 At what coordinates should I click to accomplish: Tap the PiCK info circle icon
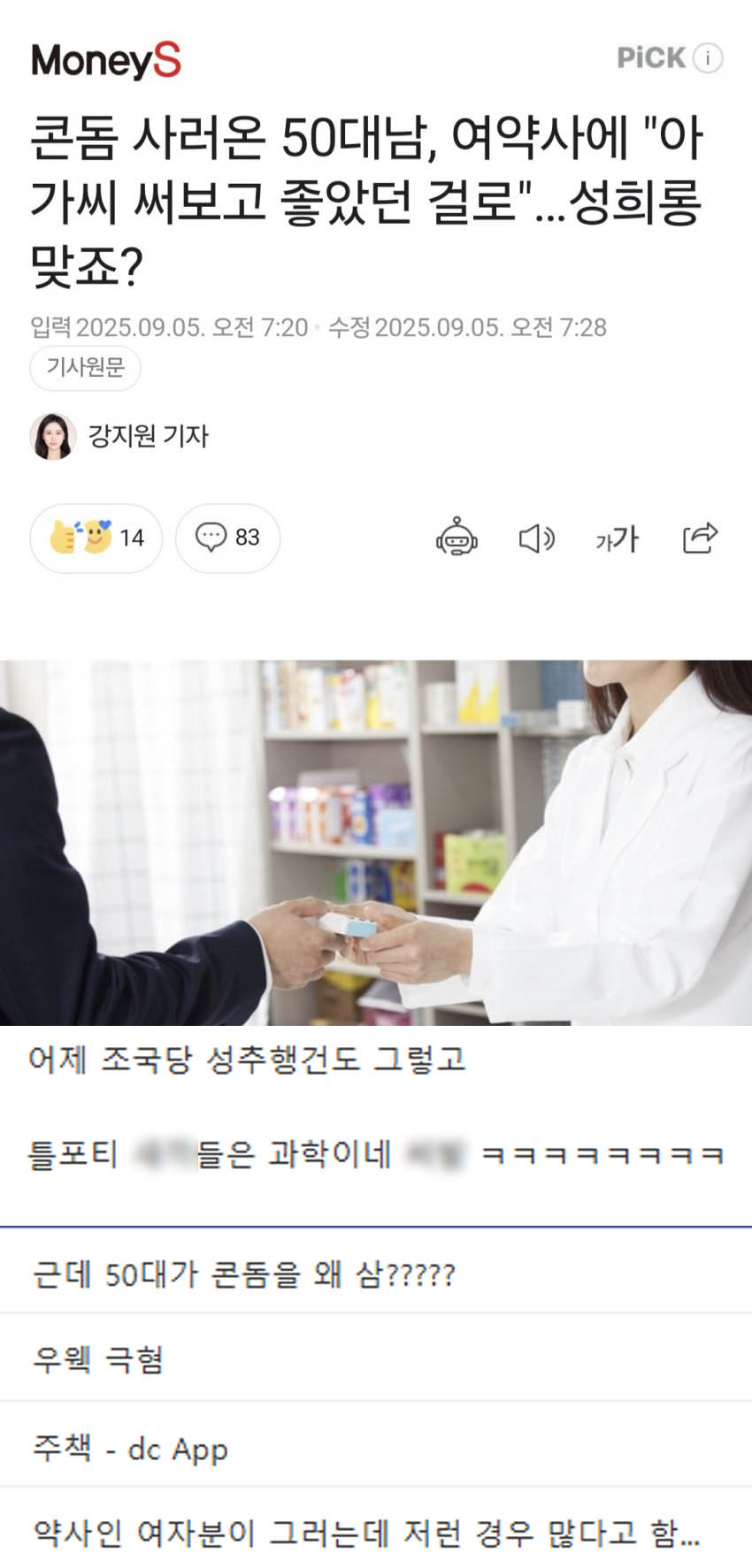(x=708, y=58)
